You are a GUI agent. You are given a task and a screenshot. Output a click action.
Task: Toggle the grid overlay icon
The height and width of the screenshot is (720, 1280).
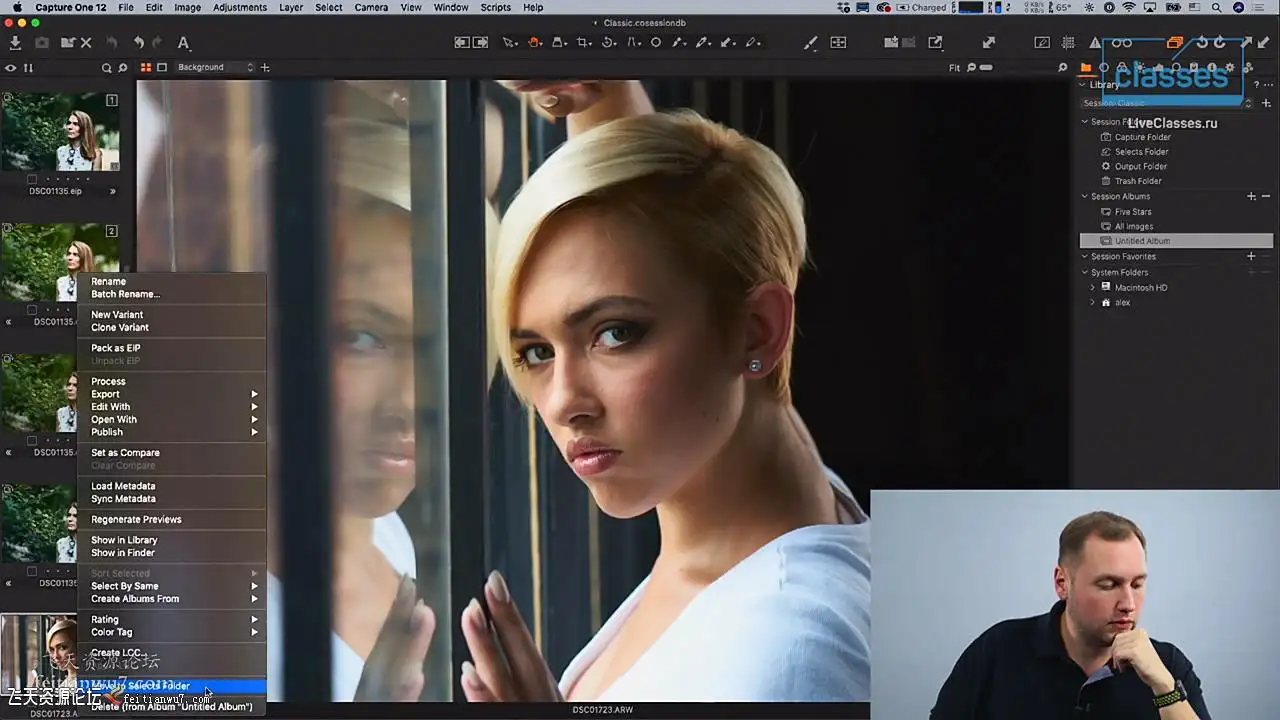[1068, 43]
